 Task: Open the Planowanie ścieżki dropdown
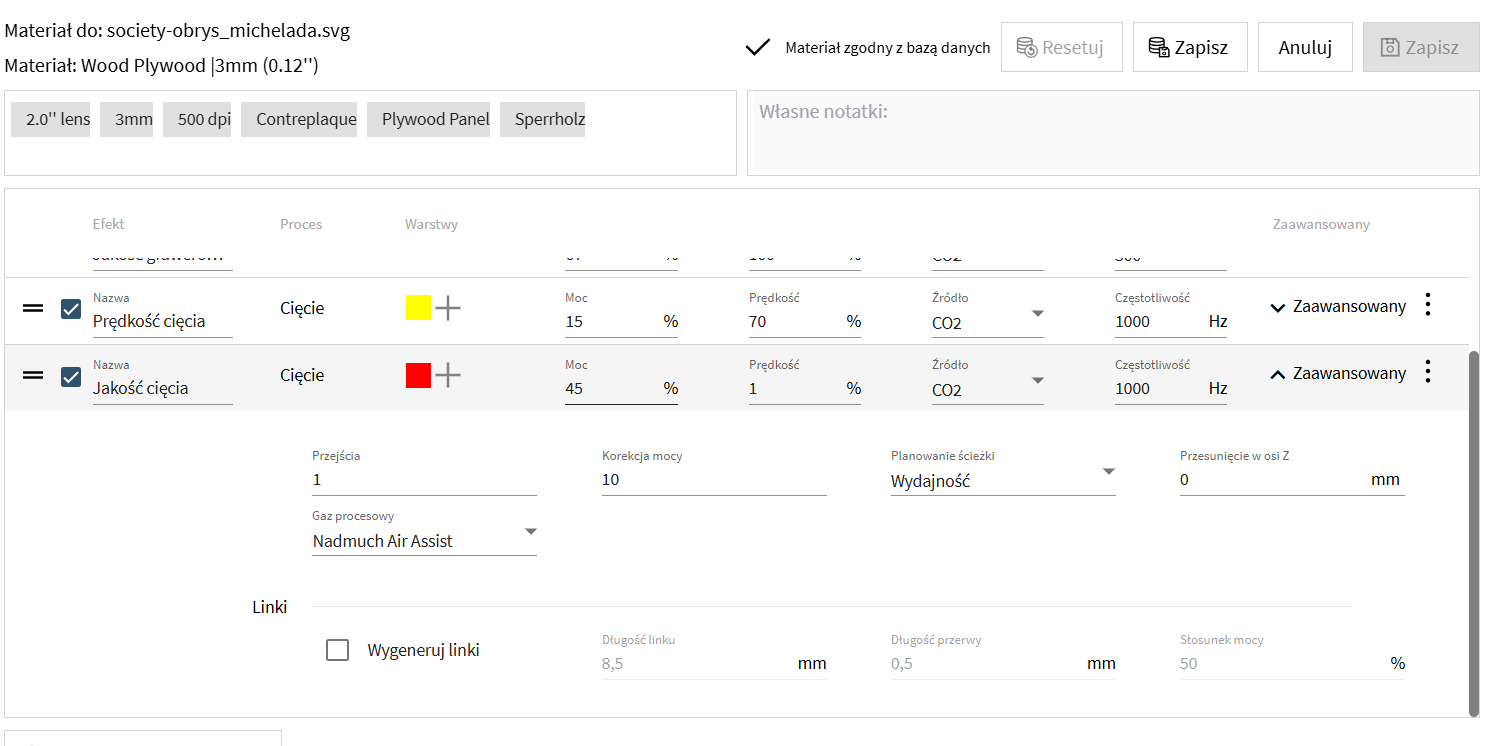click(1002, 481)
